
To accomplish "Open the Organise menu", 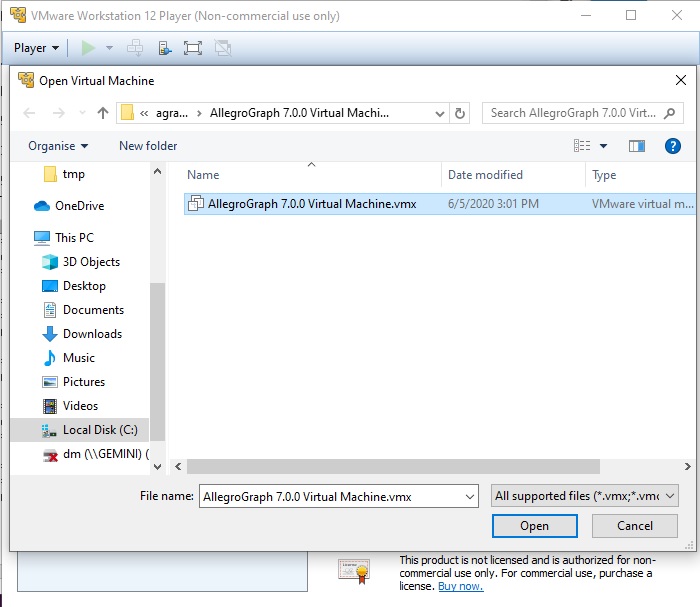I will tap(58, 146).
